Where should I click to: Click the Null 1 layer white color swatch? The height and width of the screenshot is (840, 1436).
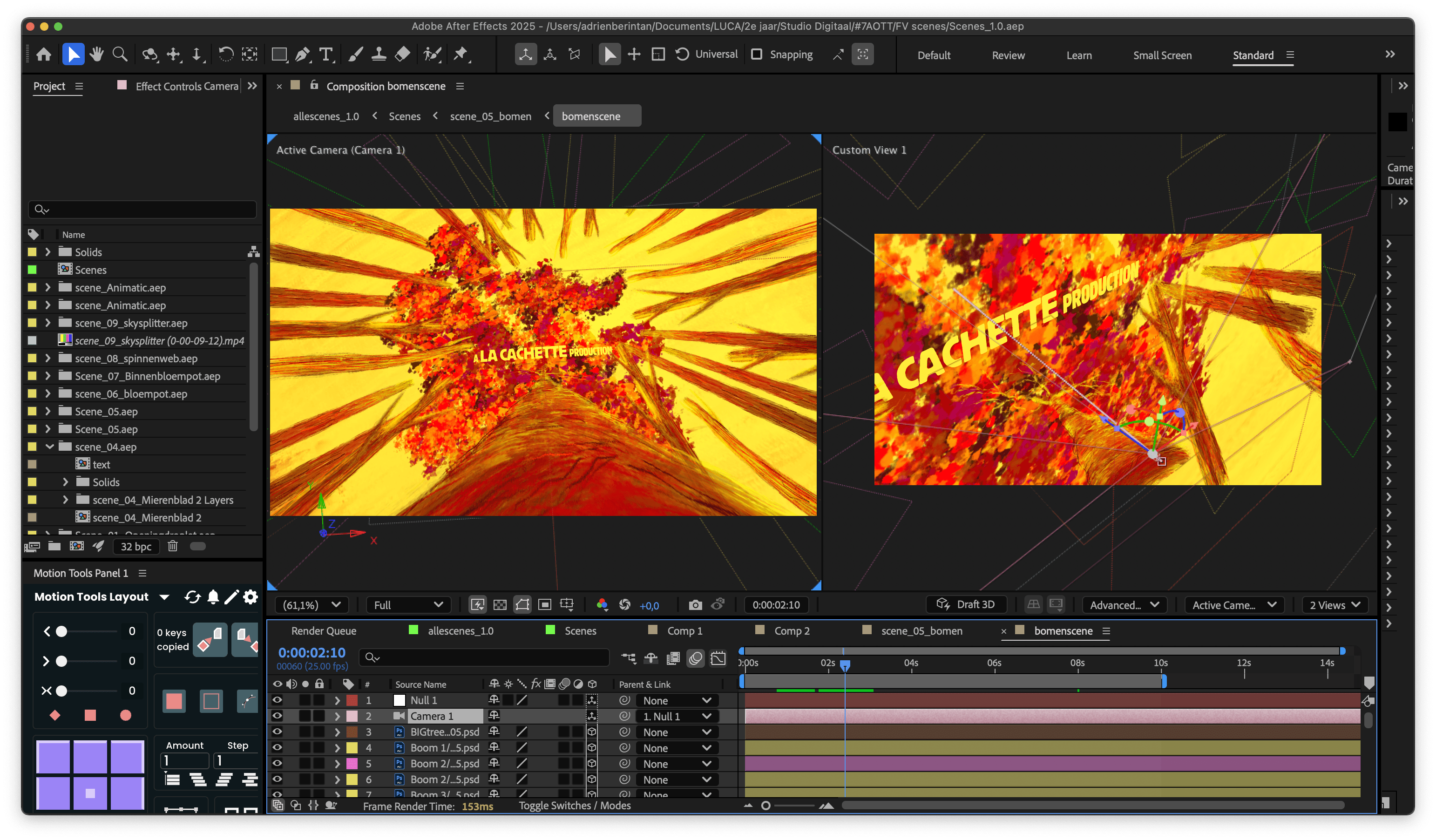(x=400, y=700)
